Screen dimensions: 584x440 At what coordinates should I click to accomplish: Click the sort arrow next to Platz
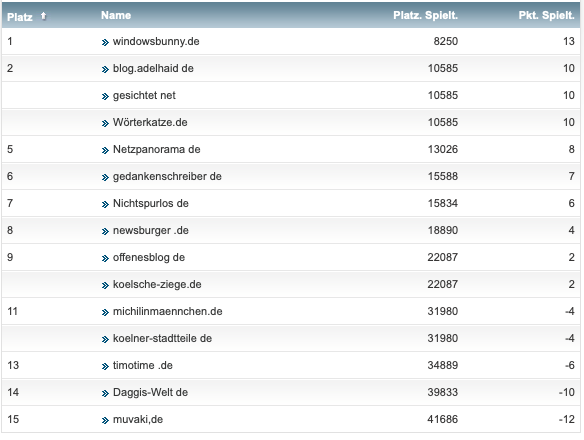(44, 16)
